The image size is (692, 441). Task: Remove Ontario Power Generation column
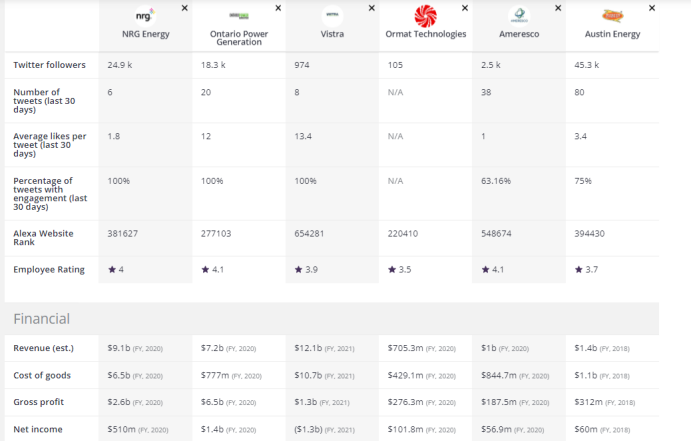[x=278, y=7]
